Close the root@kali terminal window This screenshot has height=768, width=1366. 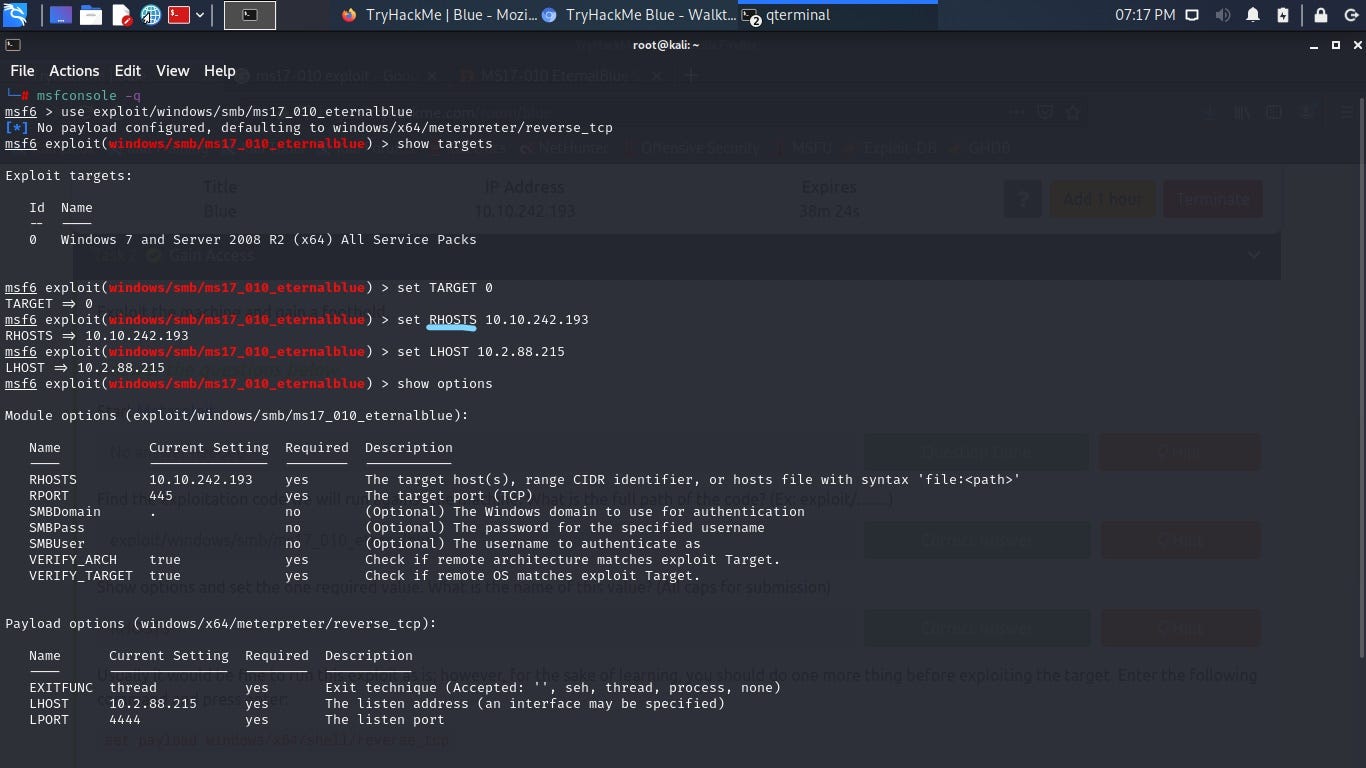[1357, 45]
